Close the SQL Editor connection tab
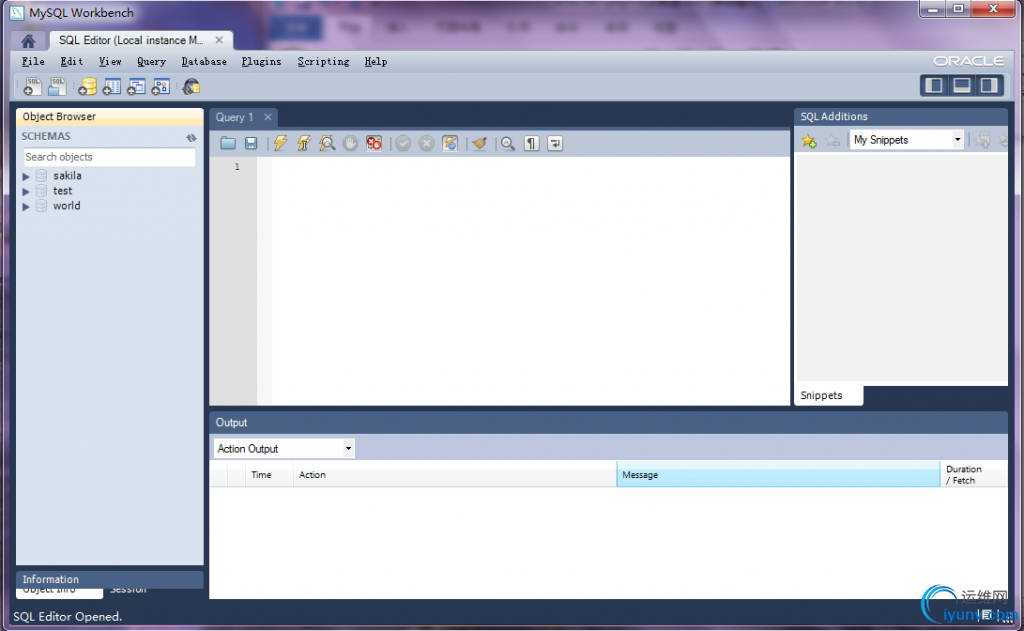The height and width of the screenshot is (631, 1024). tap(219, 40)
